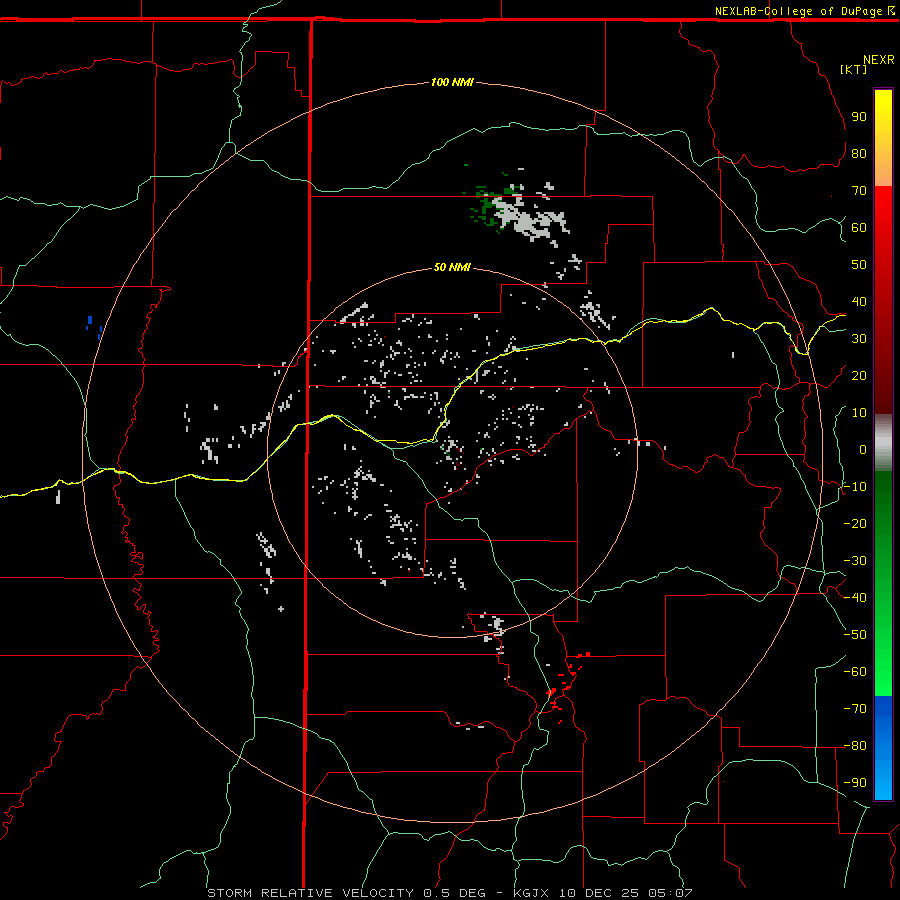Click the -70 scale label
The width and height of the screenshot is (900, 900).
(x=855, y=709)
